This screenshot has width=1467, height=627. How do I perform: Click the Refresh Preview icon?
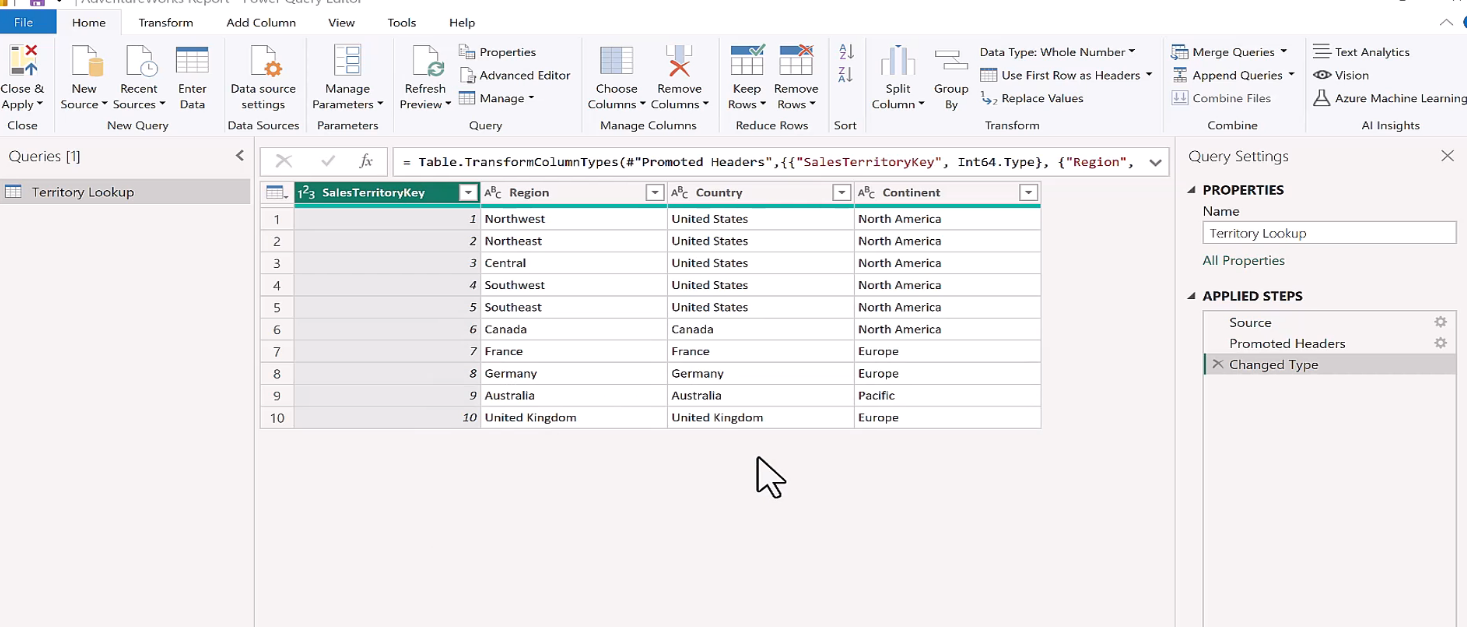click(425, 63)
